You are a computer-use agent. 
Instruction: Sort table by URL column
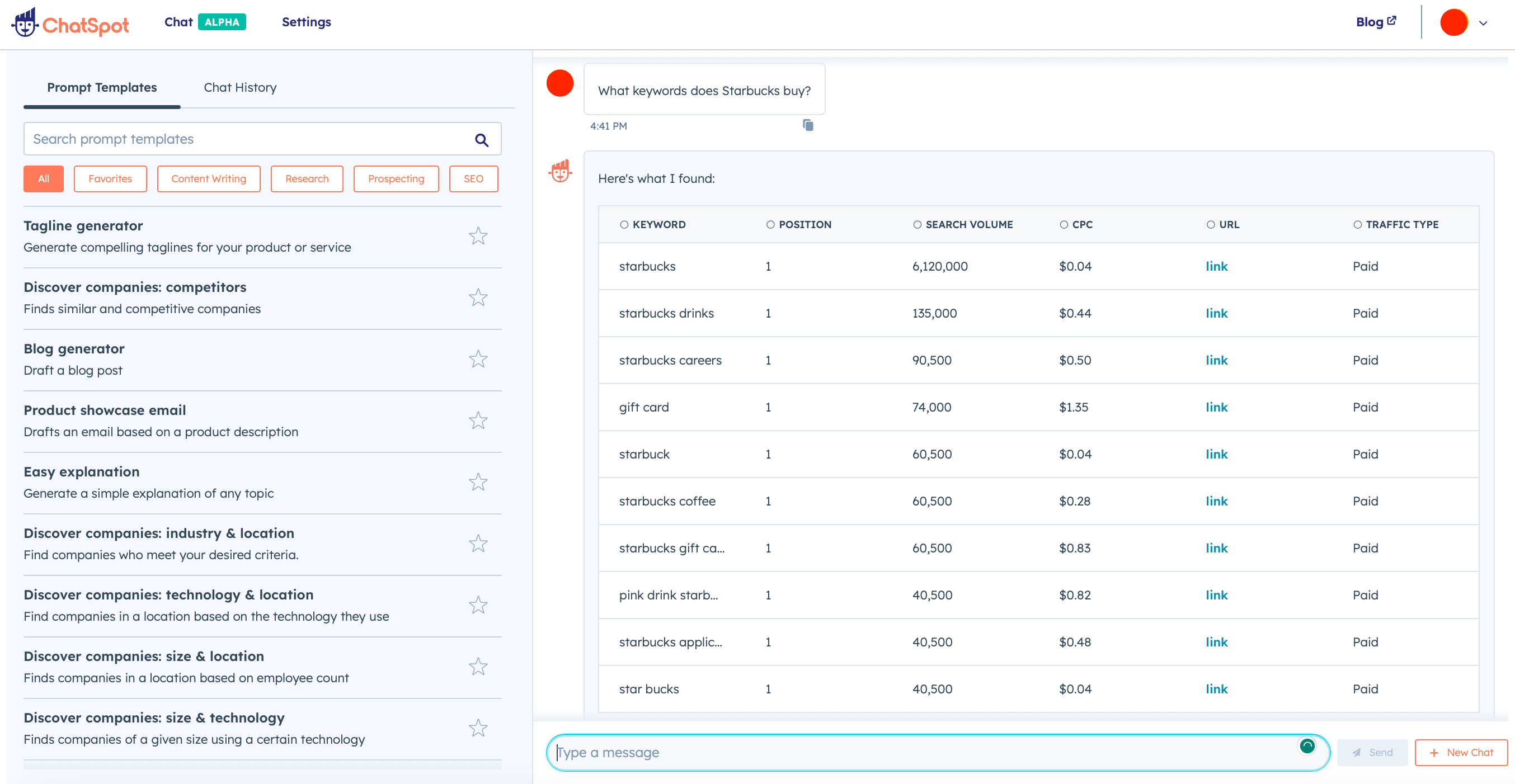coord(1223,224)
